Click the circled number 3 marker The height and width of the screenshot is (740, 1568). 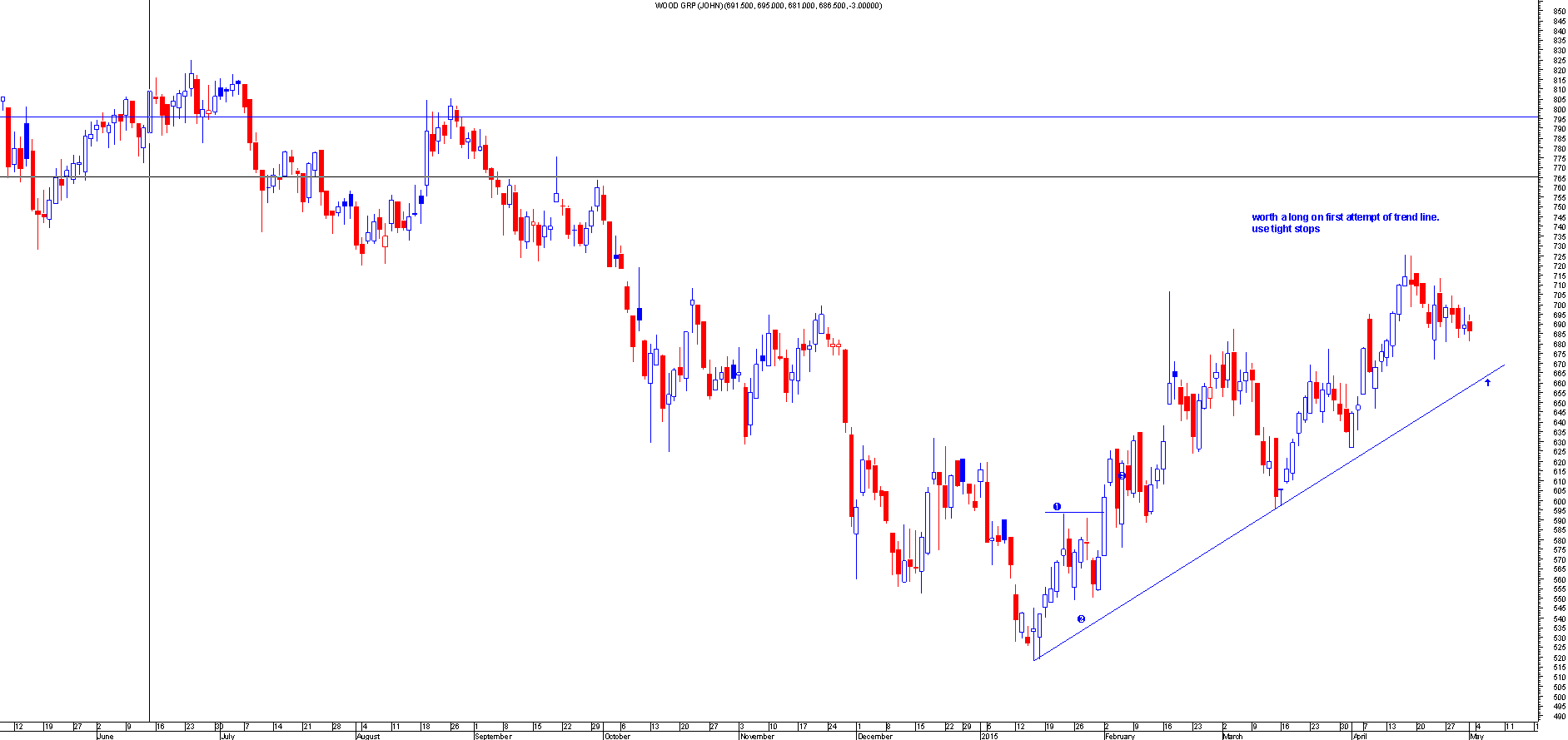tap(1122, 475)
